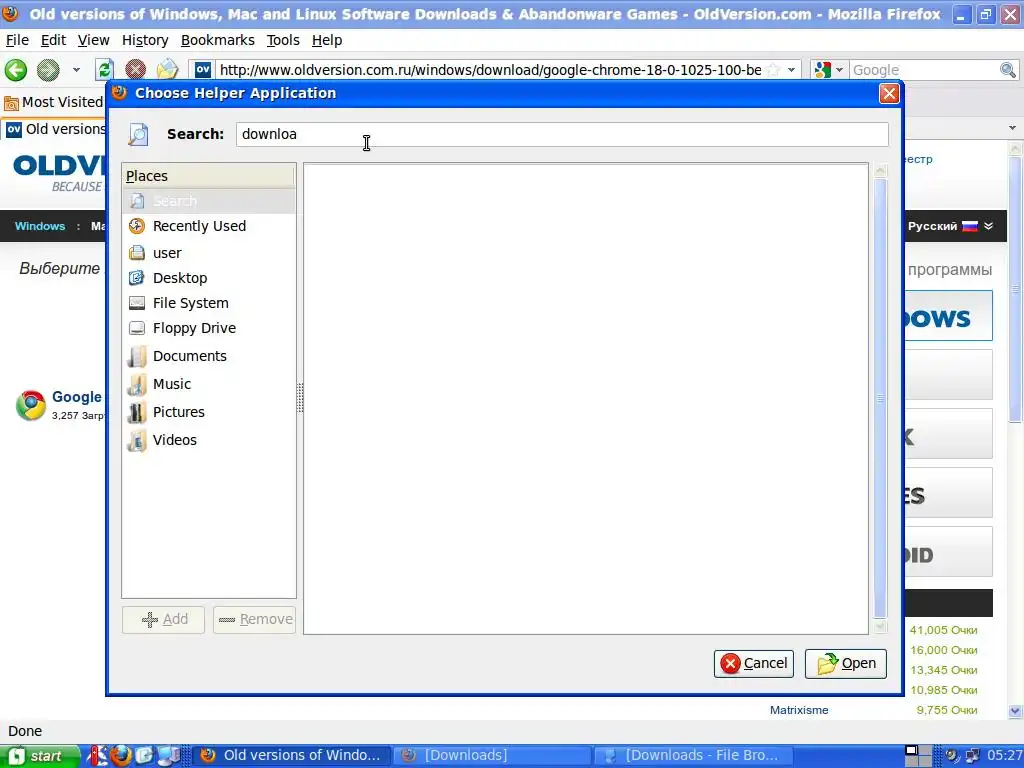The height and width of the screenshot is (768, 1024).
Task: Click the network tray icon beside the clock
Action: [x=972, y=756]
